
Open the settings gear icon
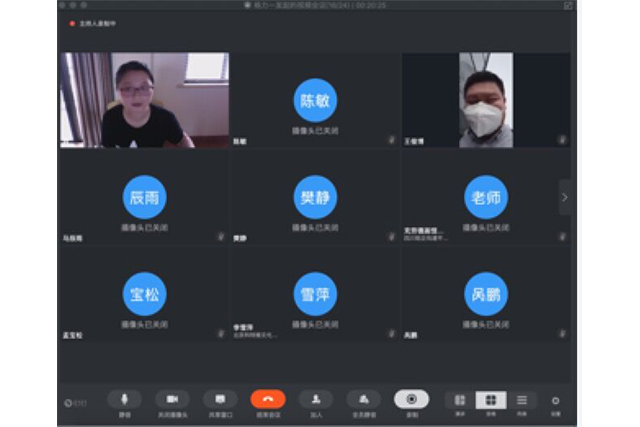[556, 401]
